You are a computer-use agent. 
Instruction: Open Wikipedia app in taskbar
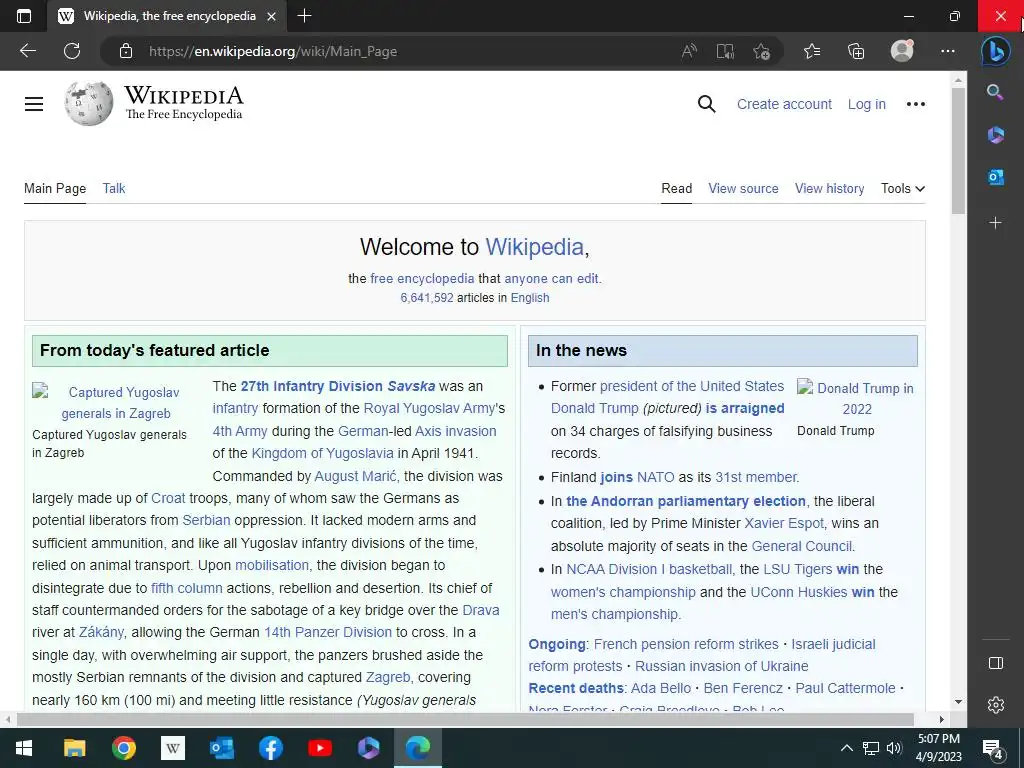point(172,748)
